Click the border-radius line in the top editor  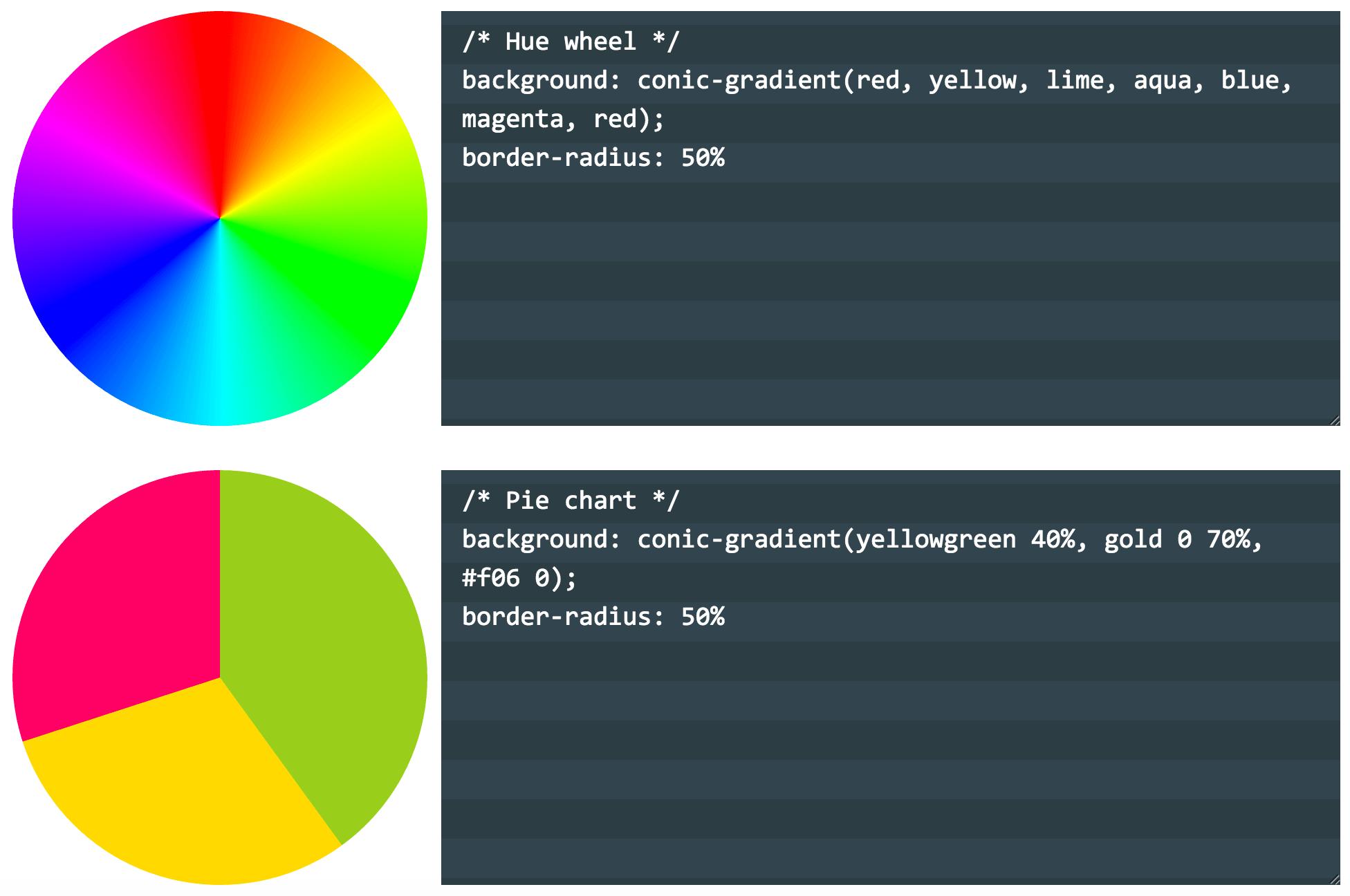click(x=593, y=158)
